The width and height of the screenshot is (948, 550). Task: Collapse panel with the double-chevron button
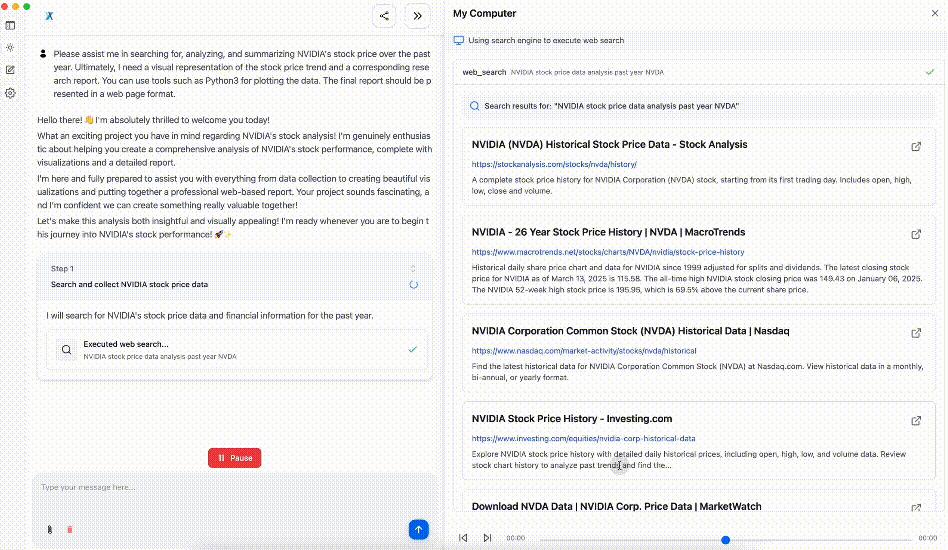tap(417, 16)
